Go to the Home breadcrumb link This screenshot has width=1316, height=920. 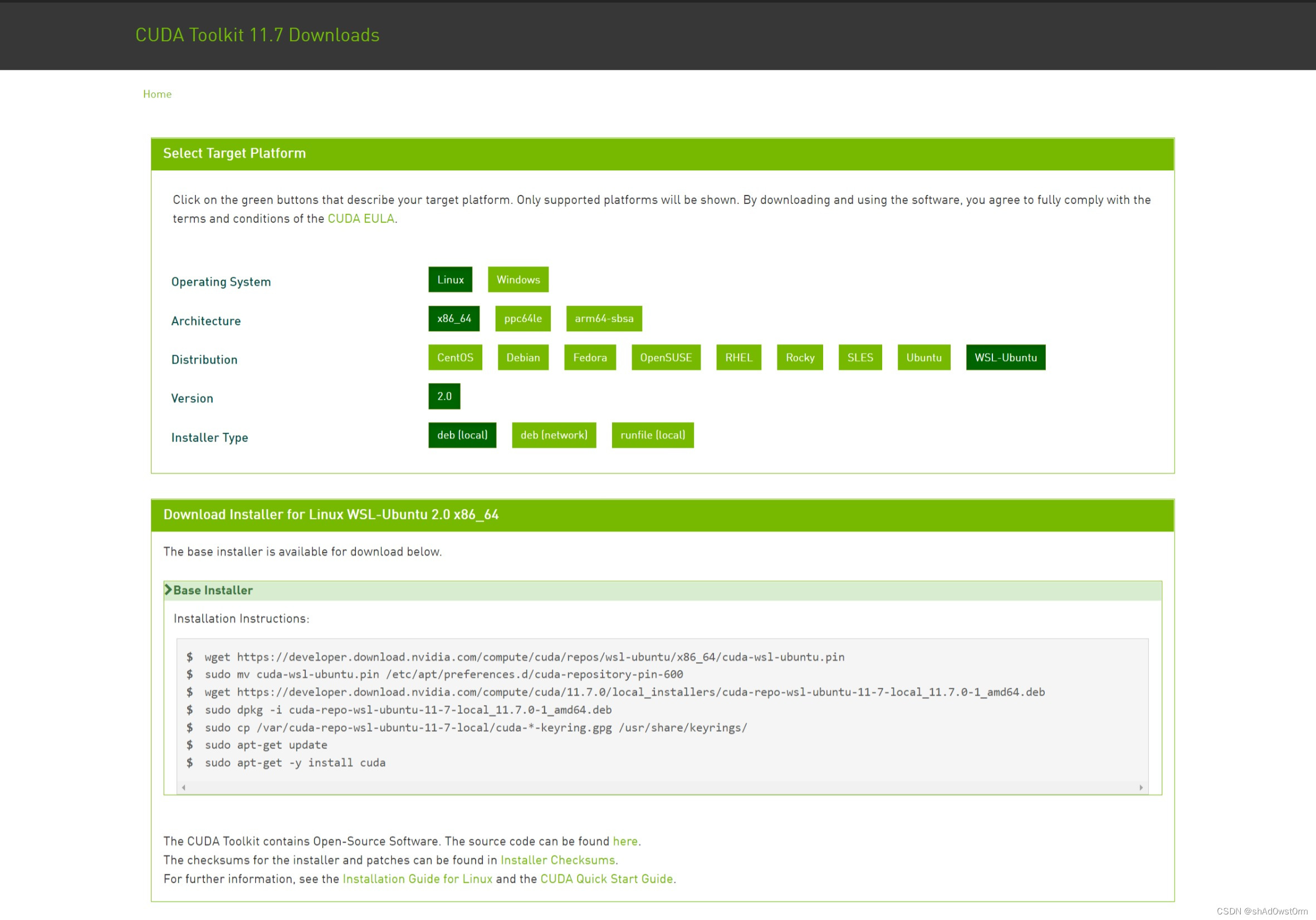point(157,94)
